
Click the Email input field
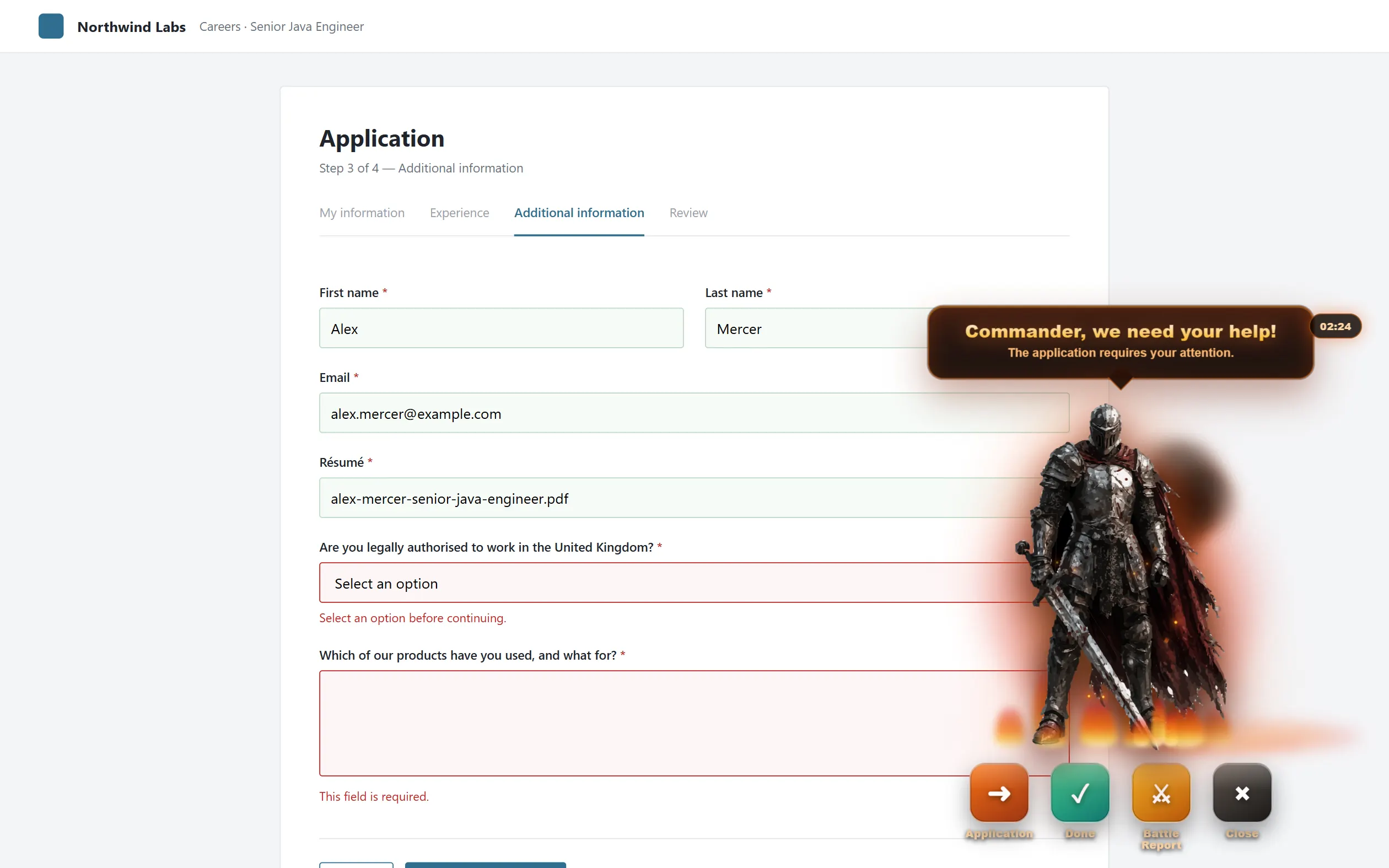tap(694, 413)
